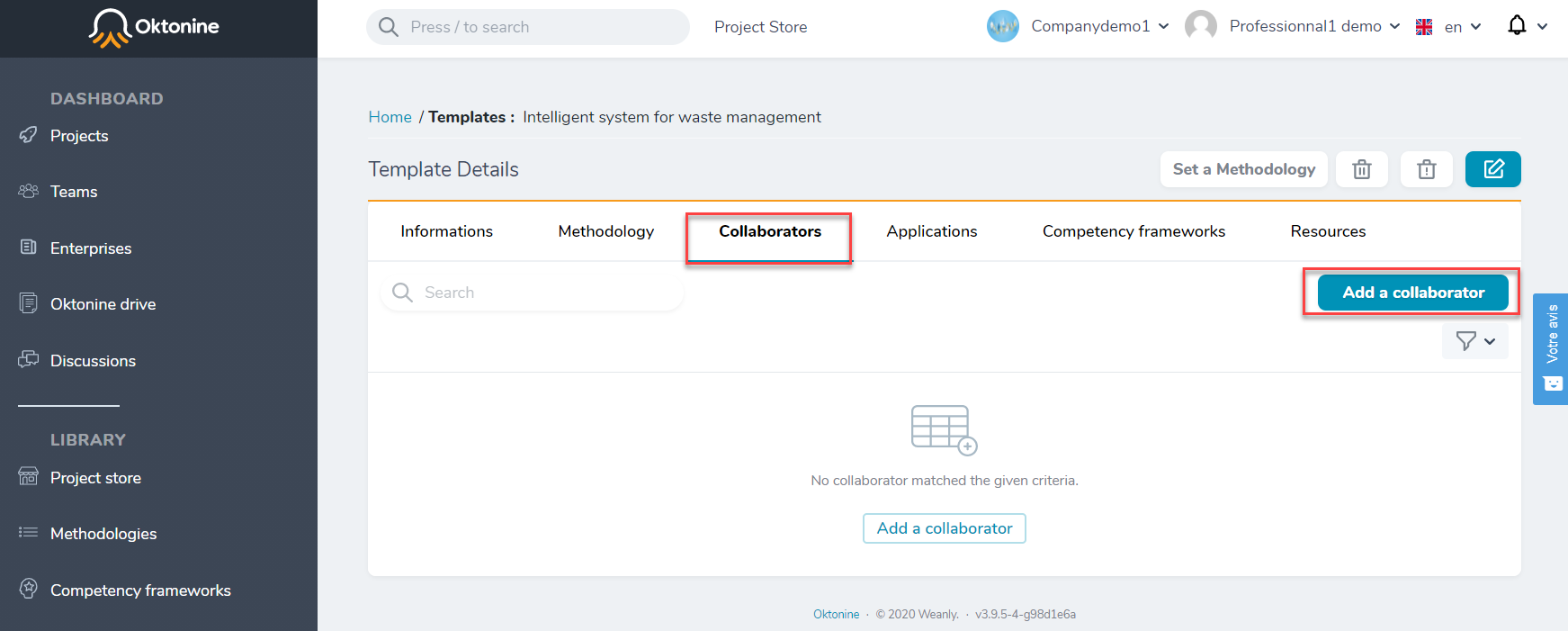Open the Professionnal1 demo user menu

tap(1293, 26)
